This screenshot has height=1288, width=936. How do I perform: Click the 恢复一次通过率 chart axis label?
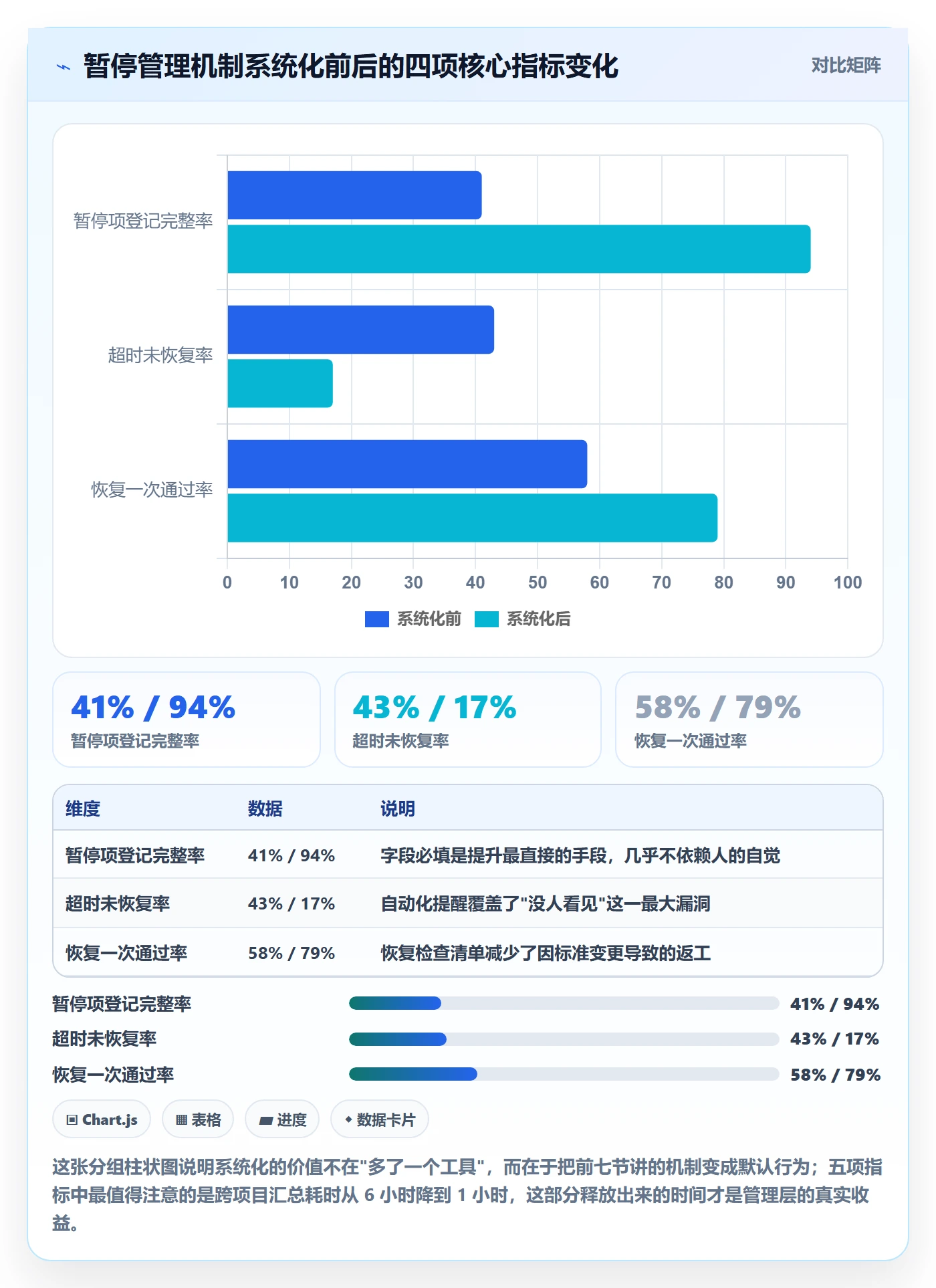(x=152, y=490)
